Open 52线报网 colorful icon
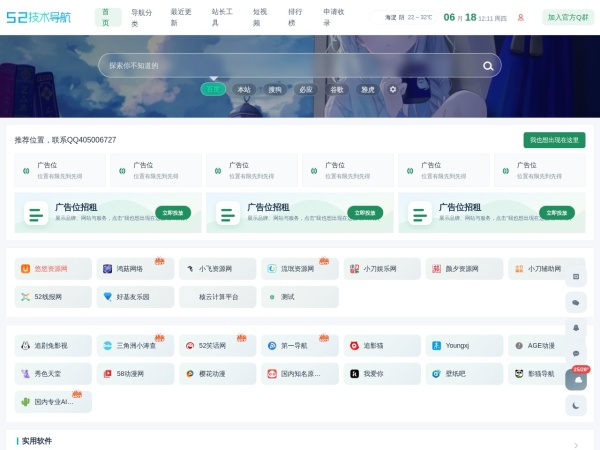Viewport: 600px width, 450px height. (25, 297)
